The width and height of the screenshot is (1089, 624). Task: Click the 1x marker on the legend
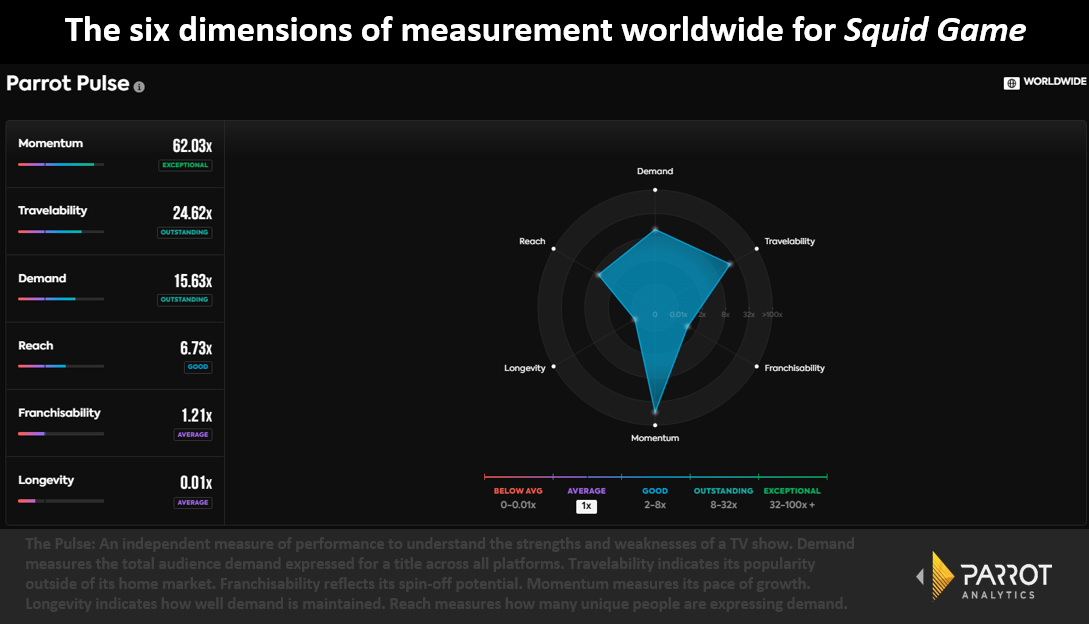pos(586,506)
